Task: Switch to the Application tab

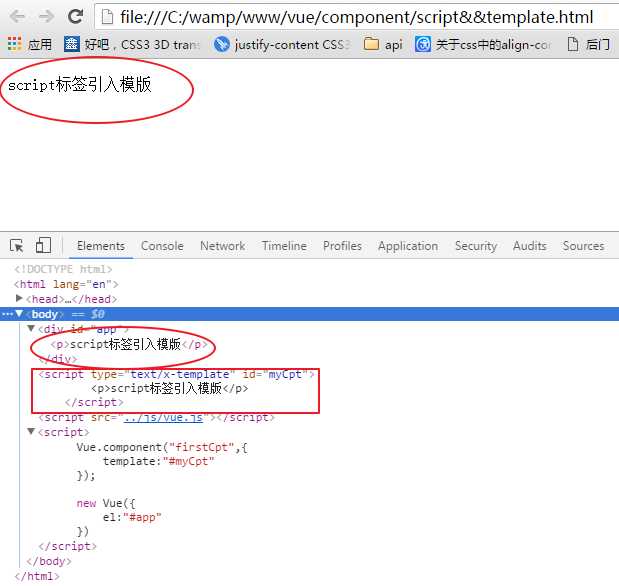Action: click(408, 246)
